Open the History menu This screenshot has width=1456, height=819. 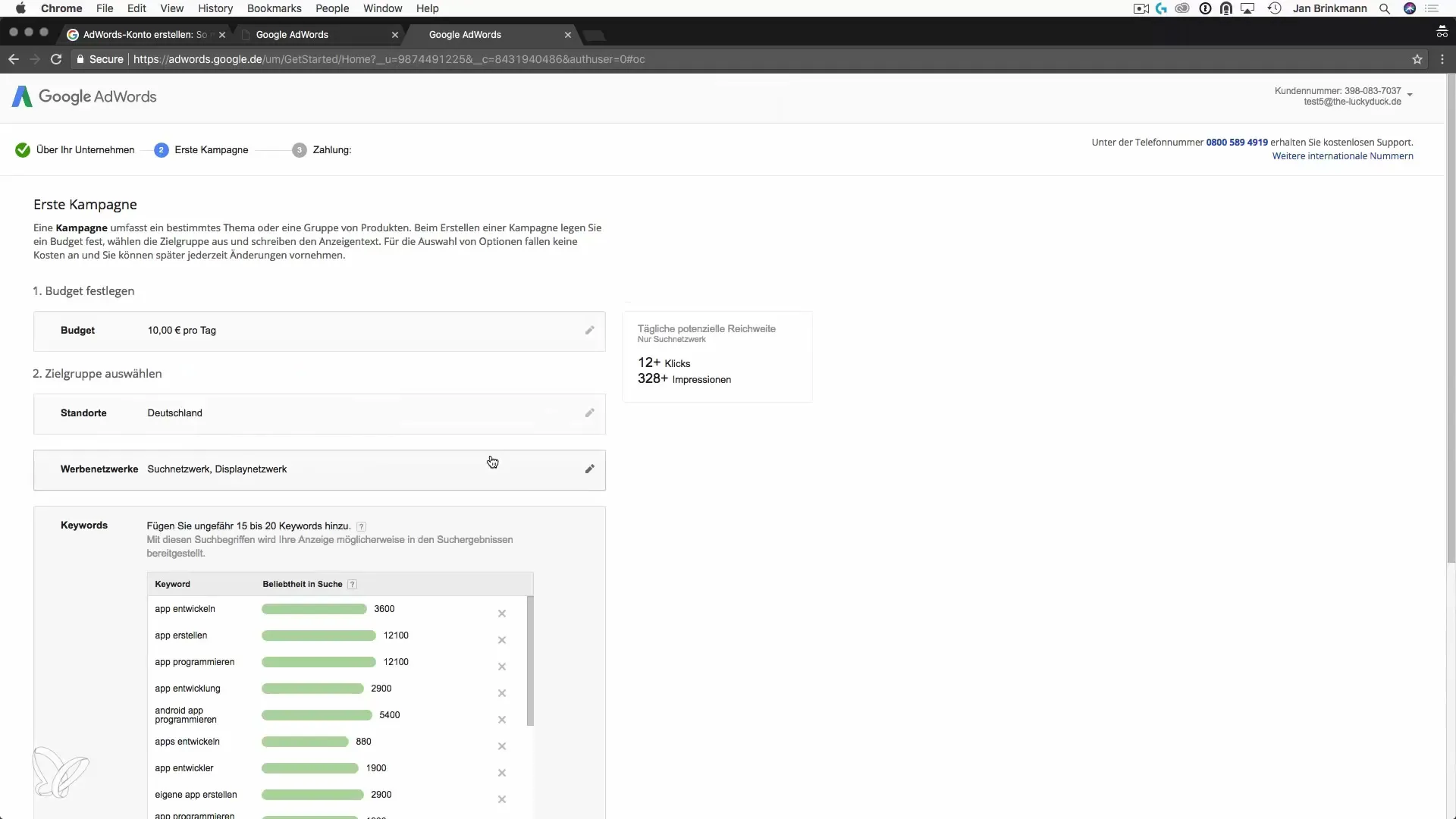coord(215,8)
